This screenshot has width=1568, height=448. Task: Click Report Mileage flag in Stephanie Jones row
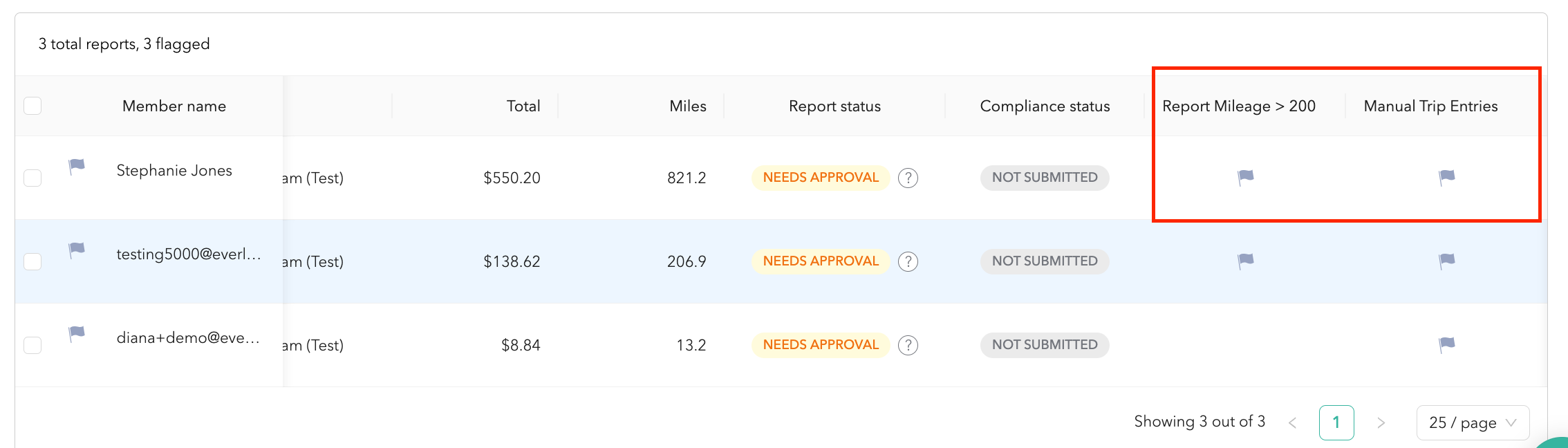[1245, 178]
